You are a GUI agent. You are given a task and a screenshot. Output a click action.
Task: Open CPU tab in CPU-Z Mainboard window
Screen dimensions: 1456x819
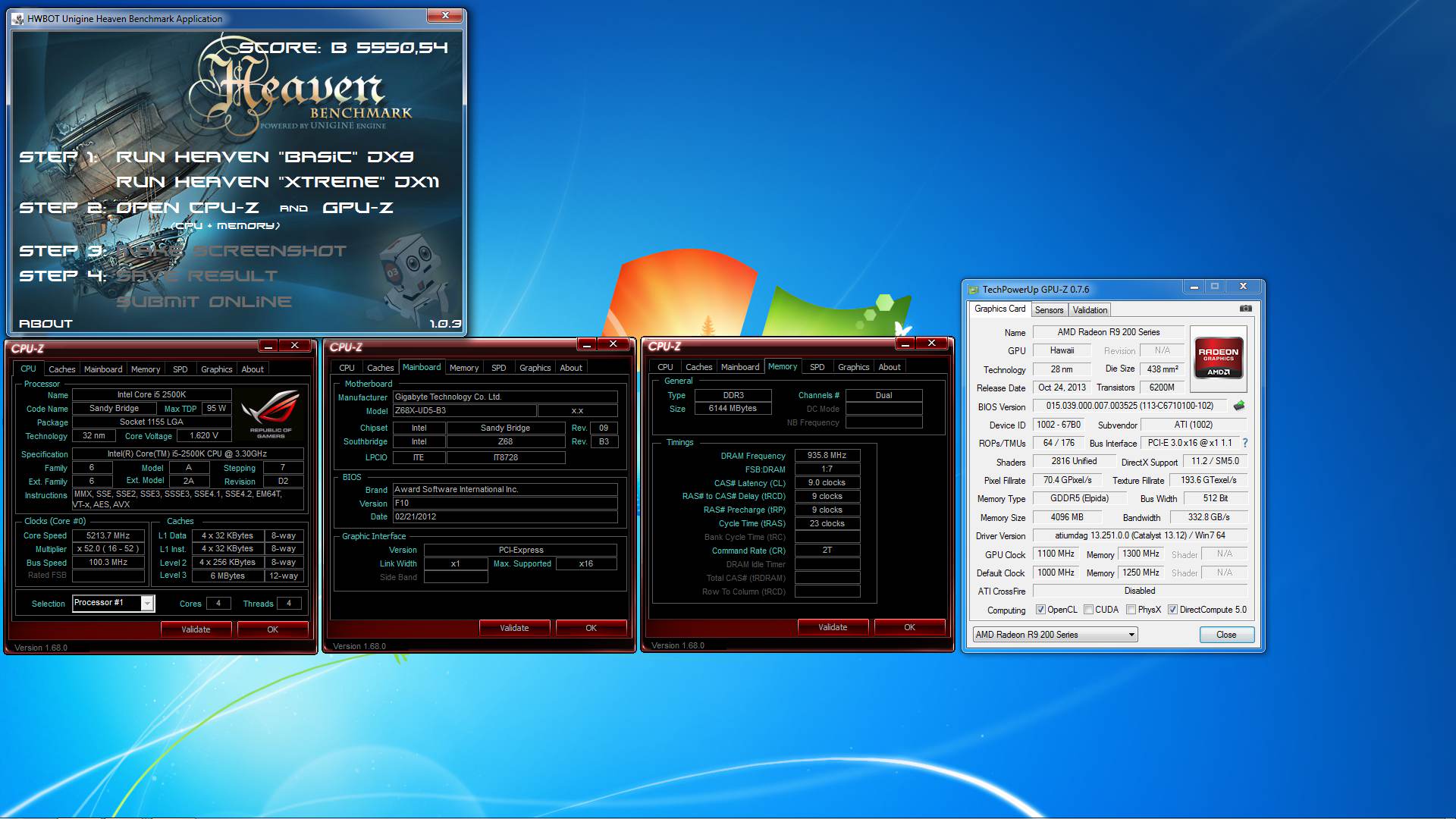347,368
